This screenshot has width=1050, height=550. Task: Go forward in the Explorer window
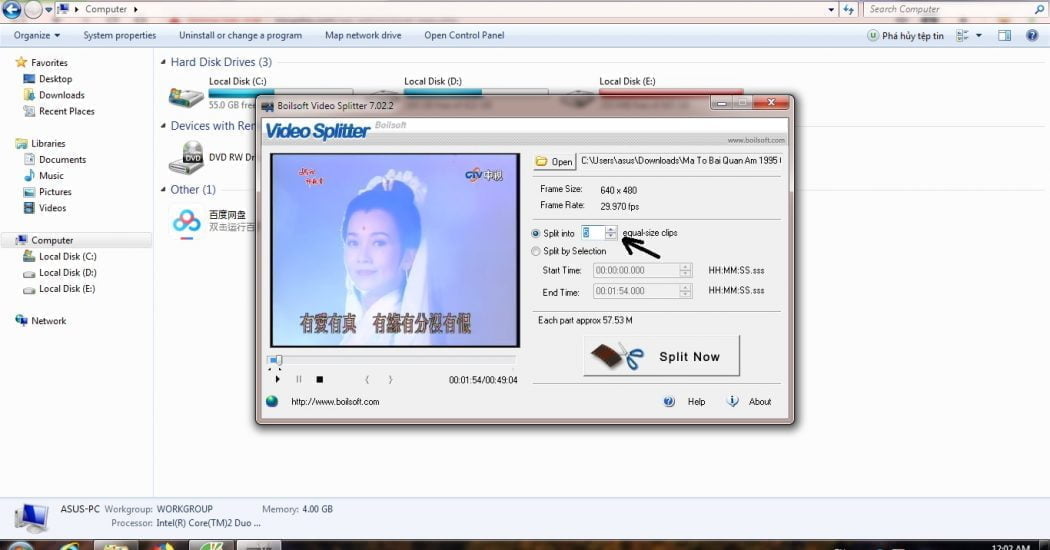click(x=33, y=9)
